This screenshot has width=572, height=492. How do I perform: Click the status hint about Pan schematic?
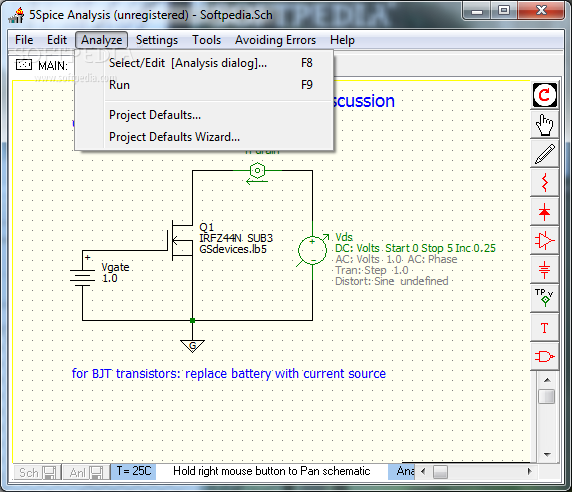coord(272,471)
